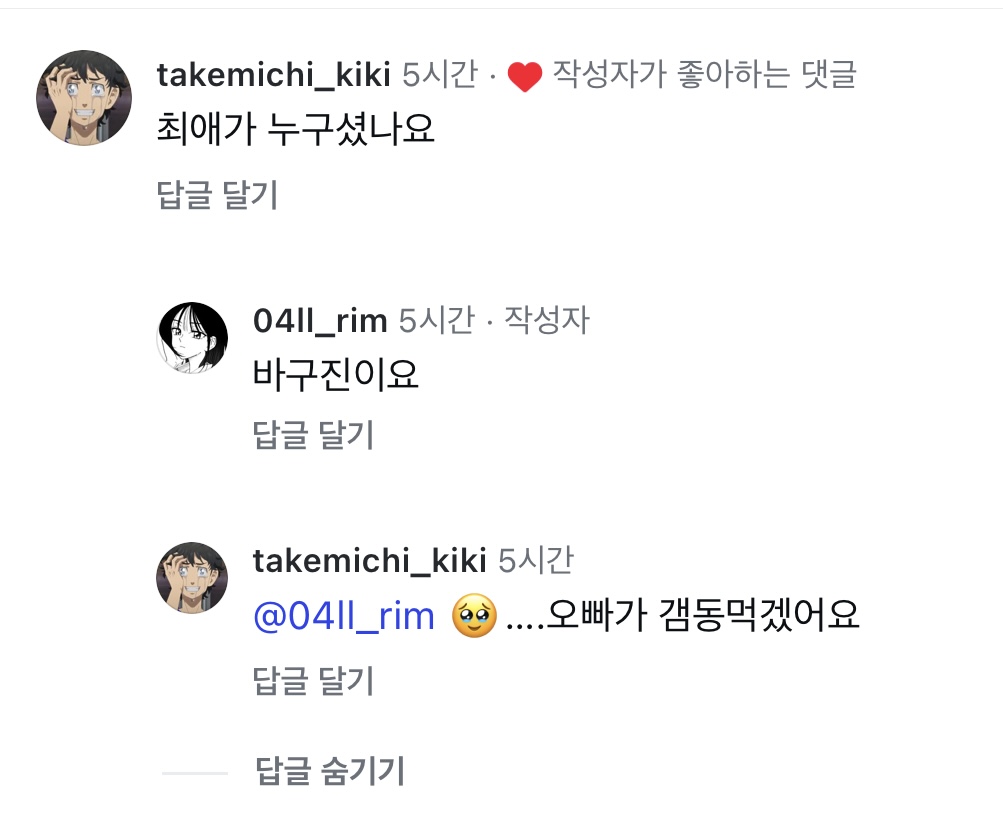Image resolution: width=1003 pixels, height=826 pixels.
Task: Follow the blue @04ll_rim mention link
Action: (344, 617)
